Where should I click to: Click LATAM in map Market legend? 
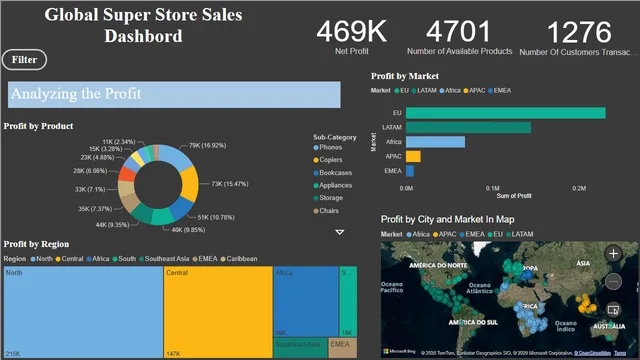coord(520,234)
